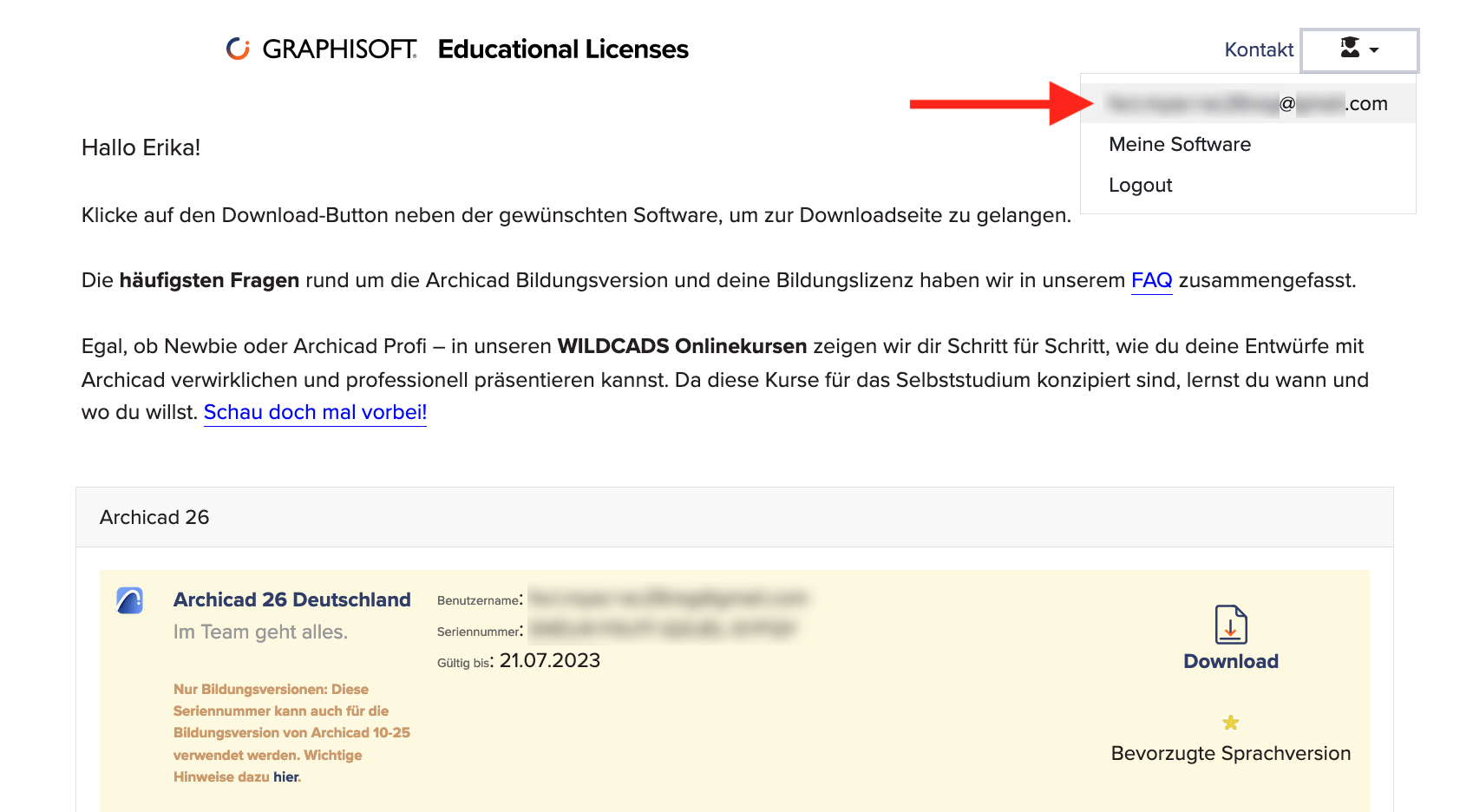
Task: Click the blurred Benutzername value
Action: [x=668, y=598]
